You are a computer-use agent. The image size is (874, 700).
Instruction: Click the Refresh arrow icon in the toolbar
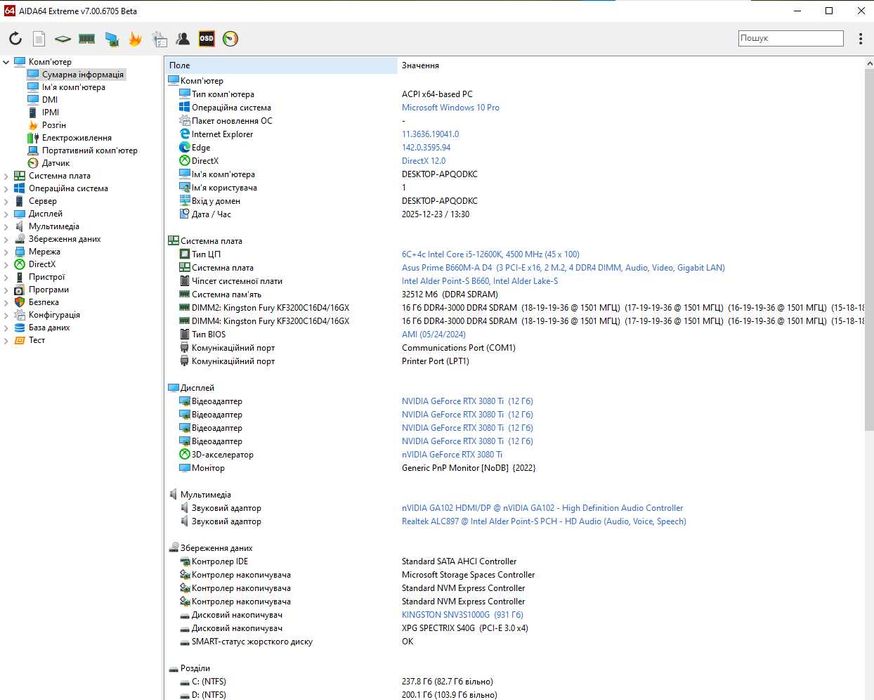pos(15,39)
